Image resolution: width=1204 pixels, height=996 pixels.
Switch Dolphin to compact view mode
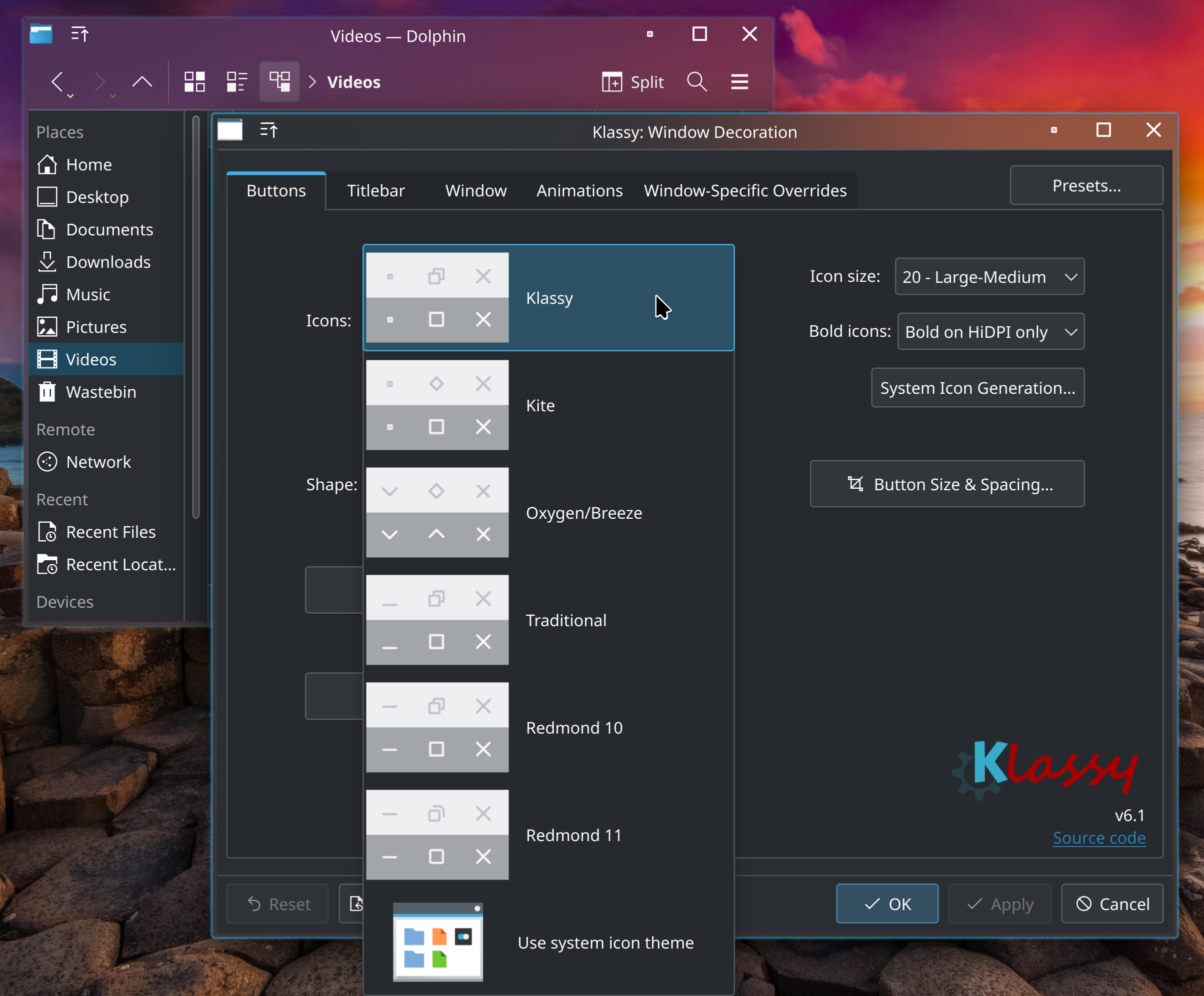[x=237, y=82]
